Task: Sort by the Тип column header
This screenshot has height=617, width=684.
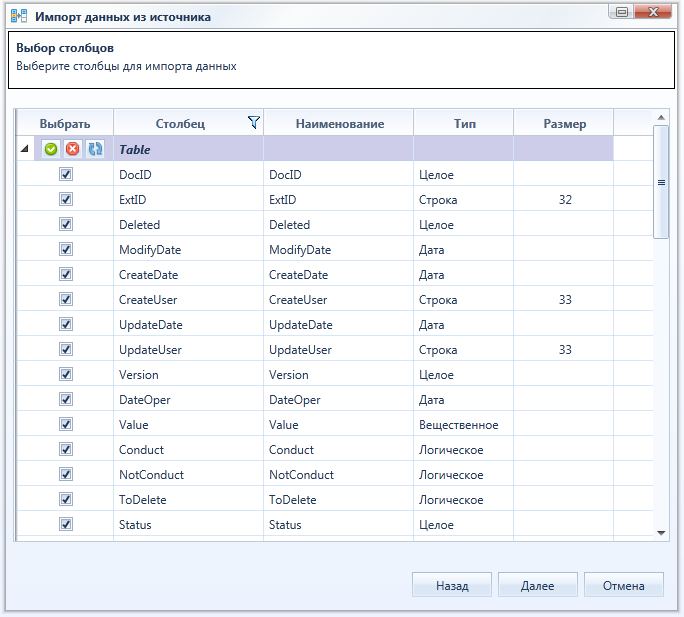Action: point(464,123)
